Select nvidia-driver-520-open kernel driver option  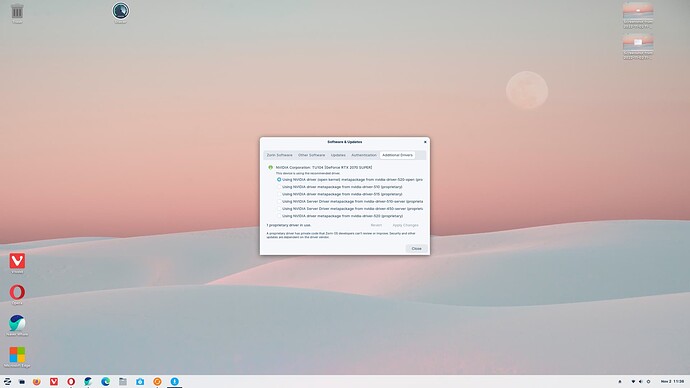click(x=350, y=179)
